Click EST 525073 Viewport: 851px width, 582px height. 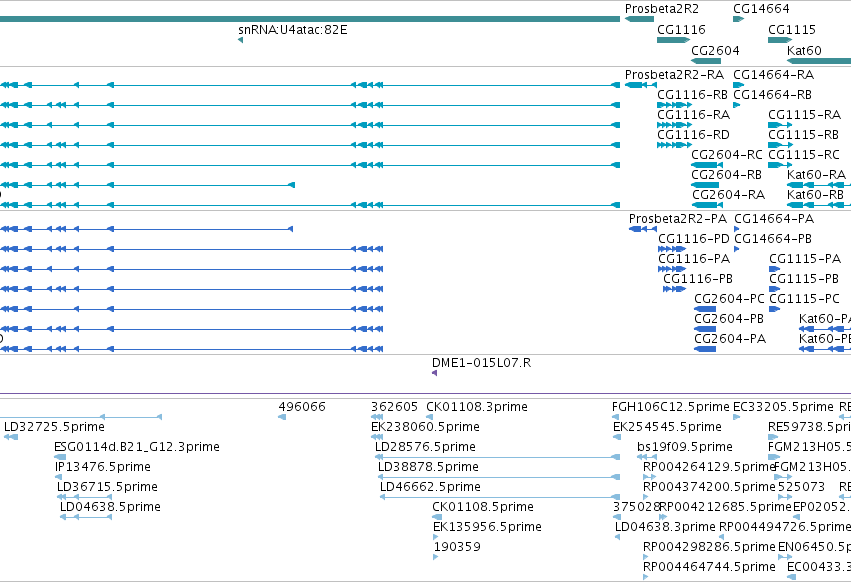[x=785, y=497]
